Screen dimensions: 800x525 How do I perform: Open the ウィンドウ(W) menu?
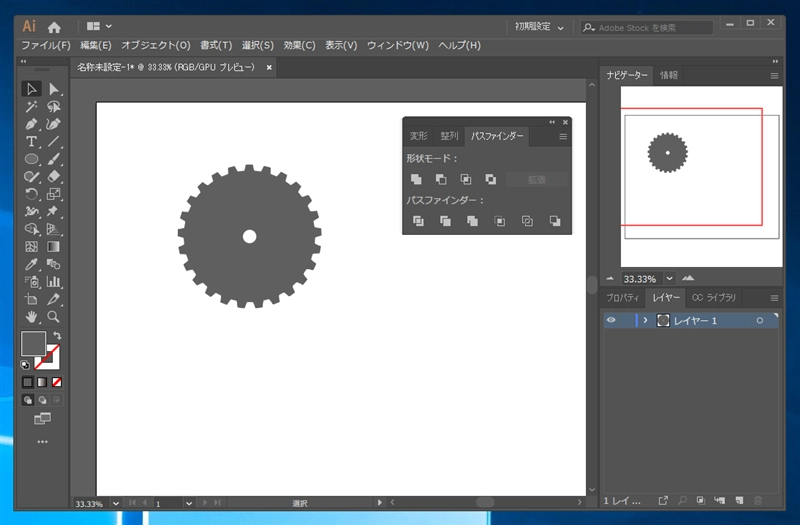coord(398,45)
